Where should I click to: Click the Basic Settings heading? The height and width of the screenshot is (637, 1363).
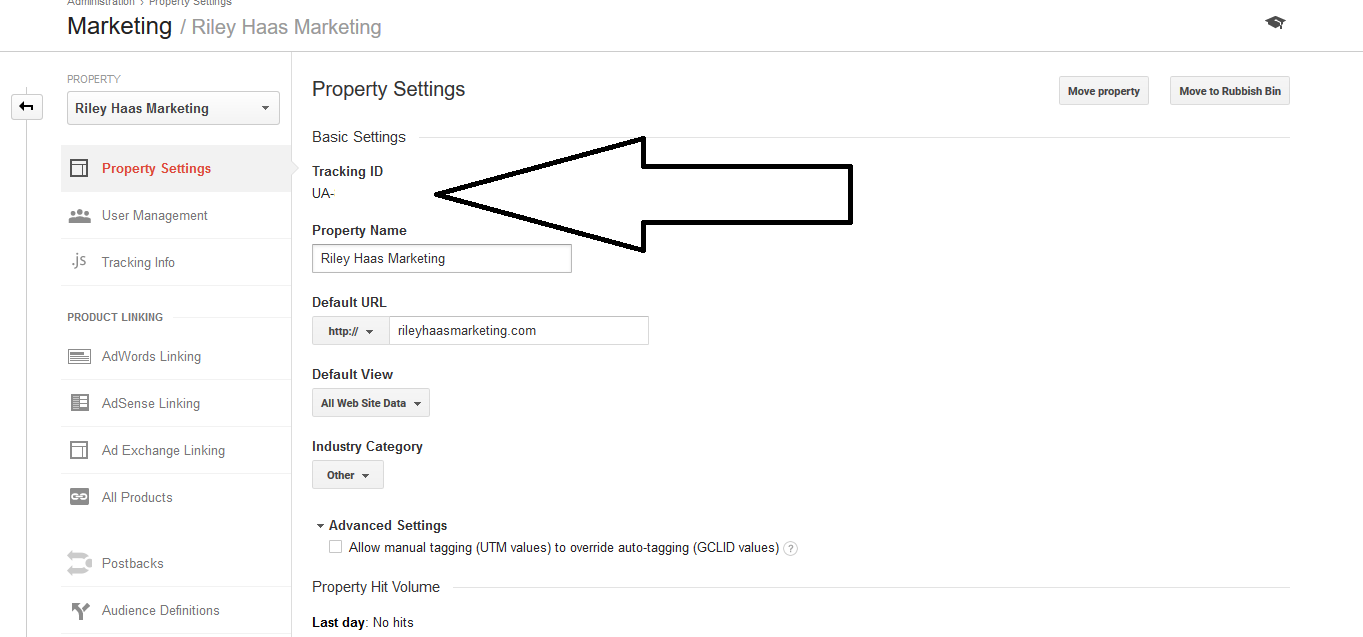(359, 137)
